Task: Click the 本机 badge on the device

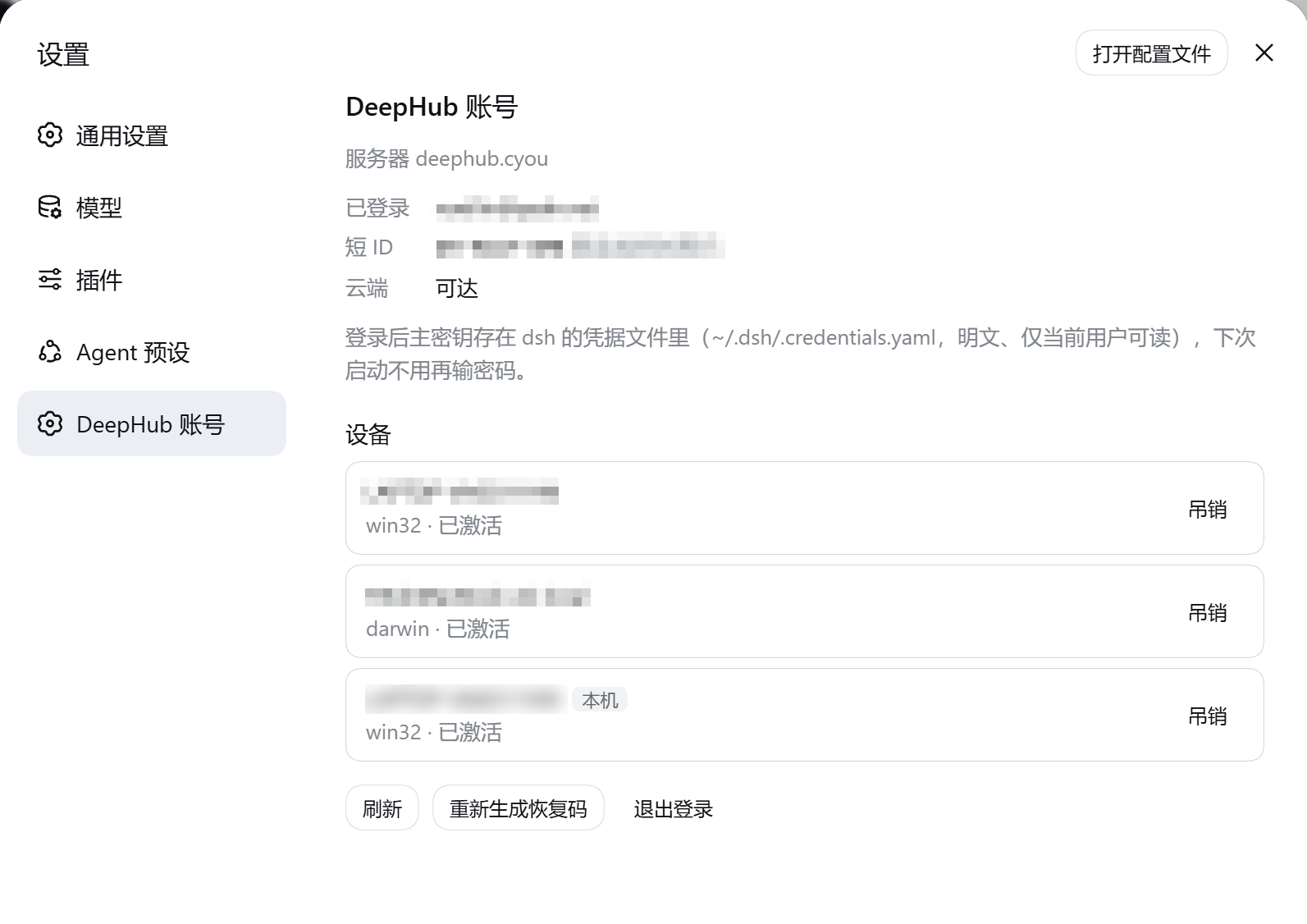Action: click(x=600, y=700)
